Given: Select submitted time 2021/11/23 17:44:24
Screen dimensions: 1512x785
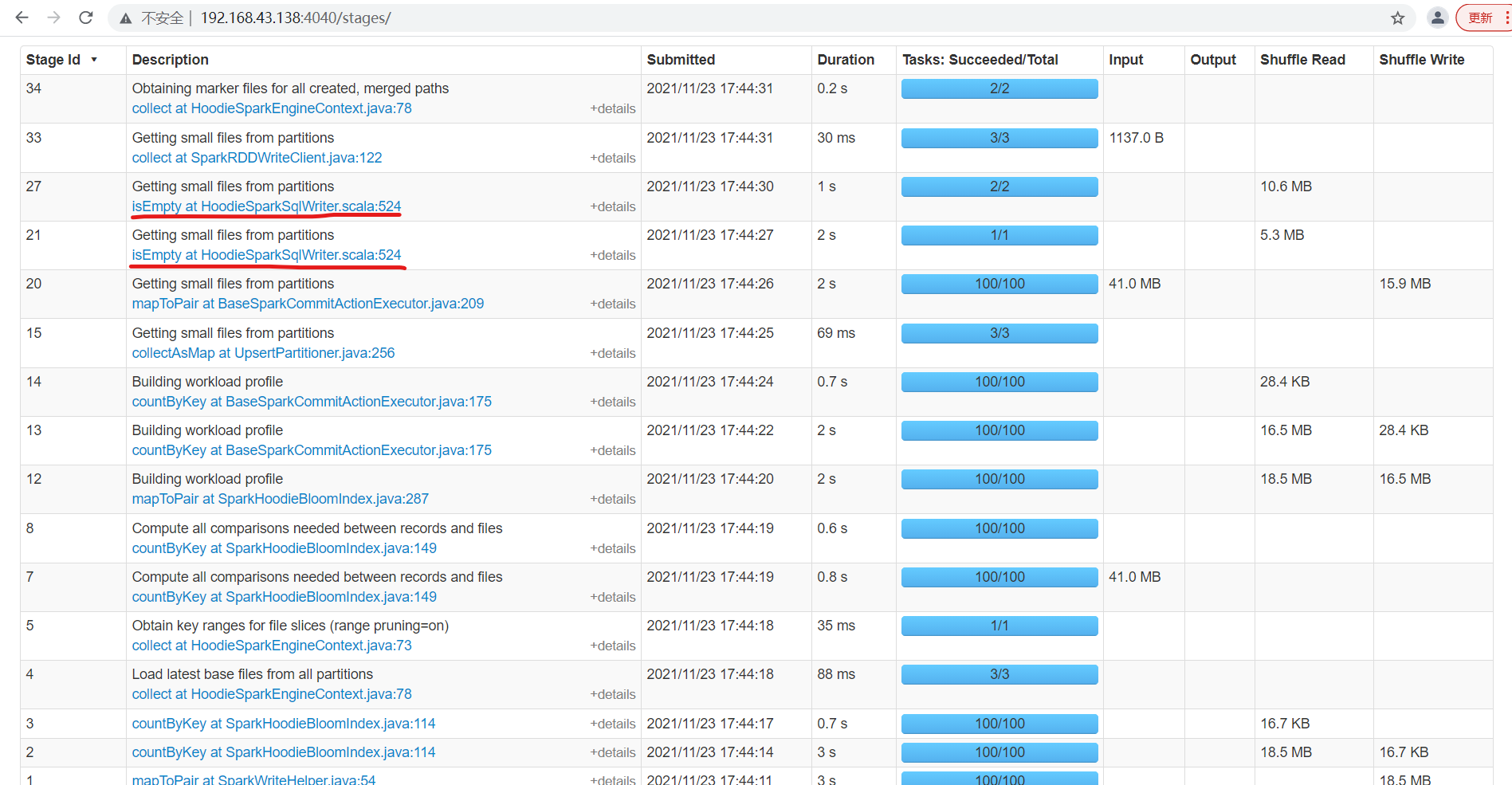Looking at the screenshot, I should pyautogui.click(x=710, y=382).
